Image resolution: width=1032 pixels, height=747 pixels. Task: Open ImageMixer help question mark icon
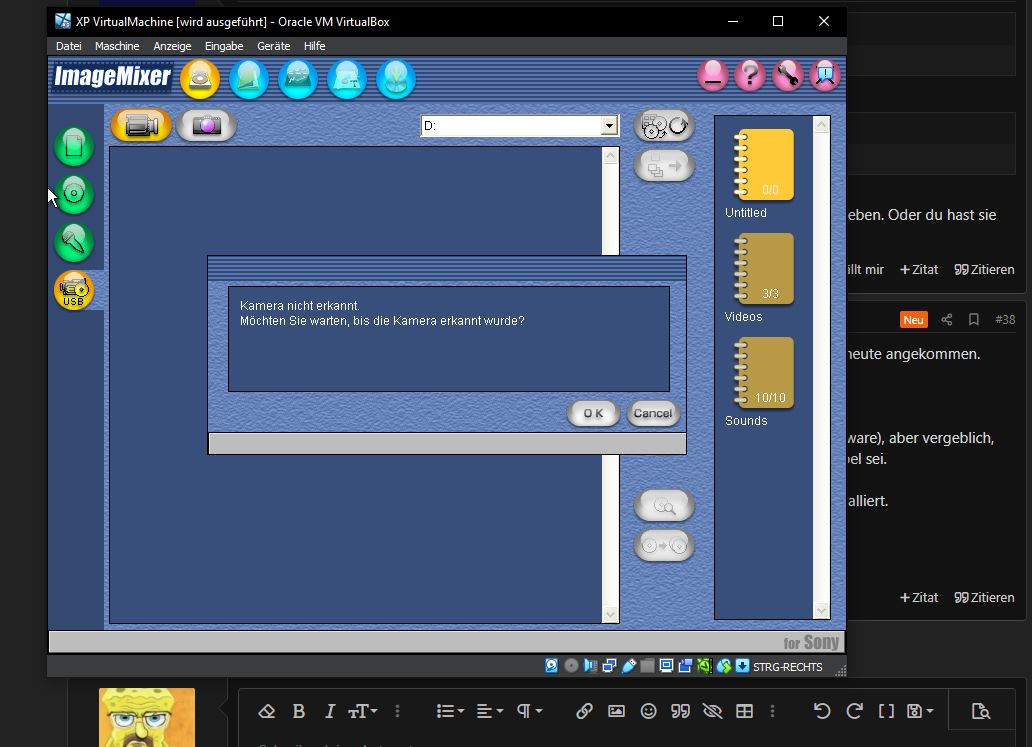[x=750, y=75]
